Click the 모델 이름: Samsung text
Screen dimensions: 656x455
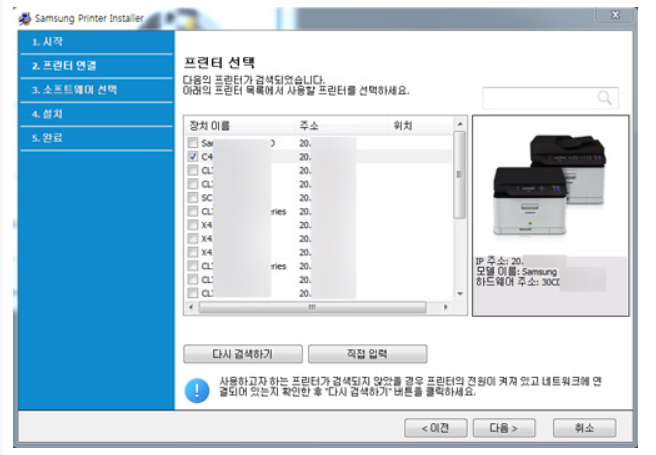516,271
